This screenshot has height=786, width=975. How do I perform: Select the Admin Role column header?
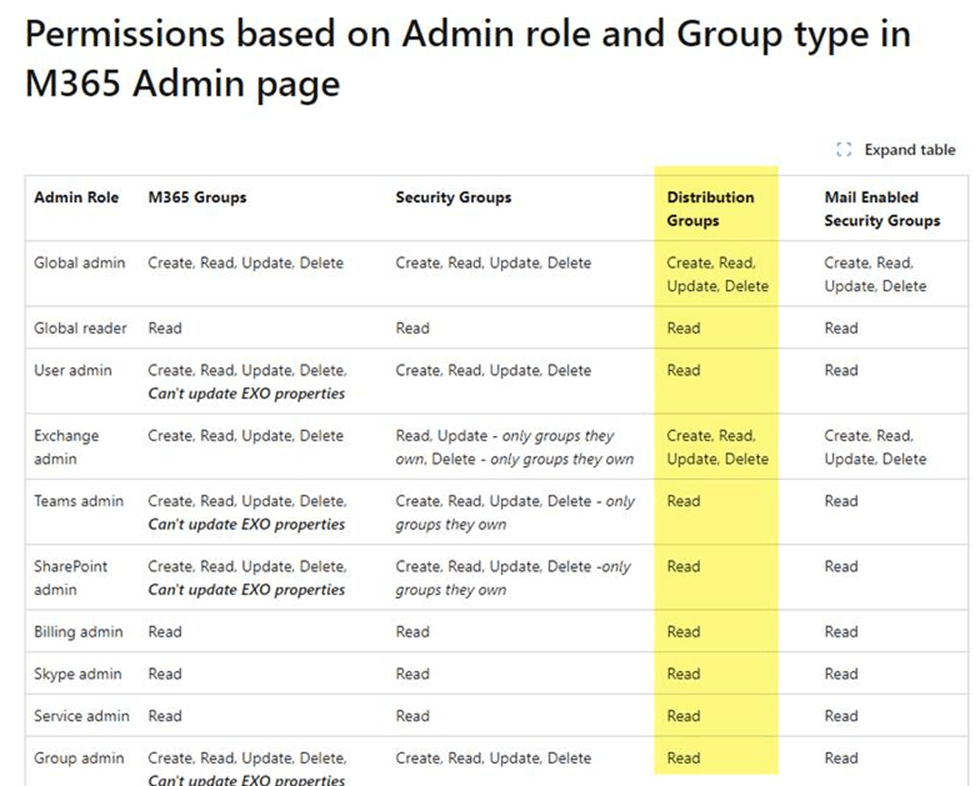76,197
